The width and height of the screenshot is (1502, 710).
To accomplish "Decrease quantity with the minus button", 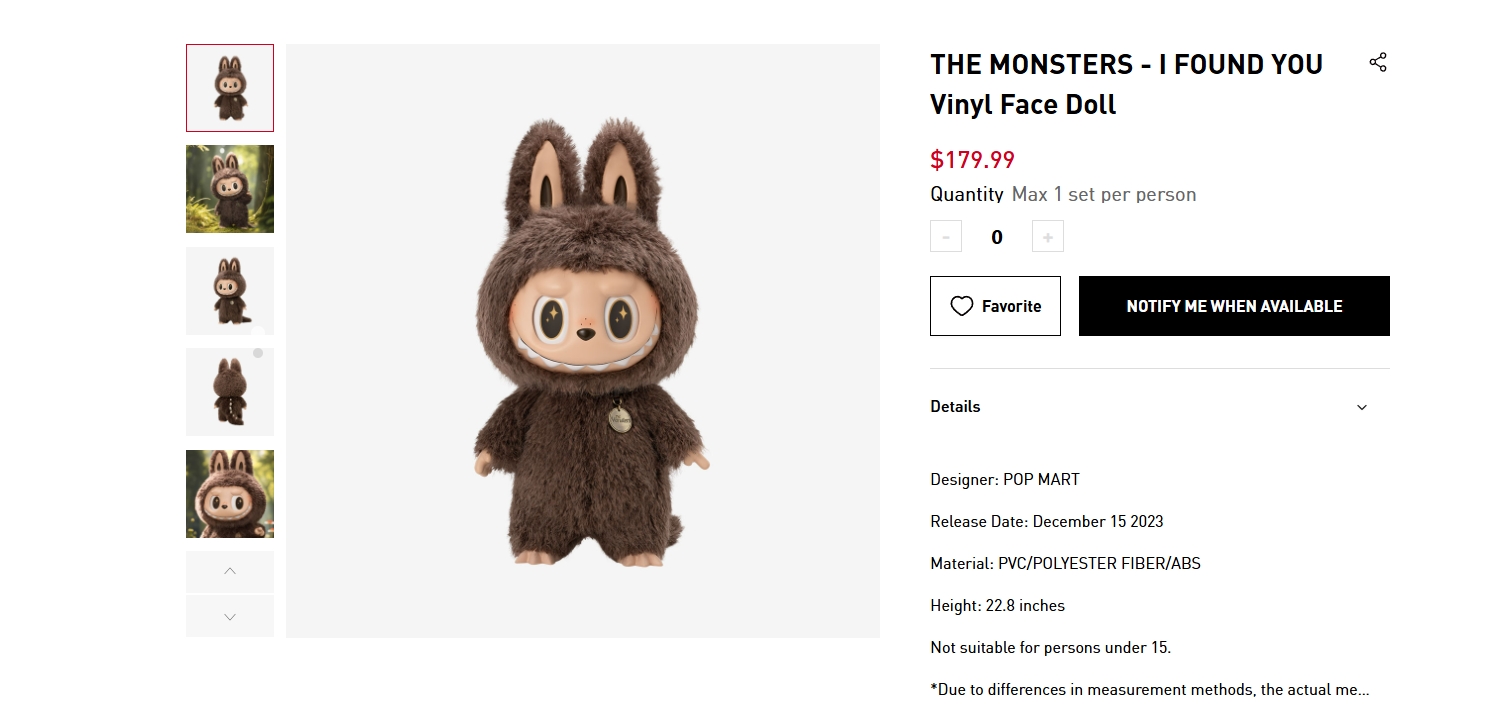I will (x=946, y=237).
